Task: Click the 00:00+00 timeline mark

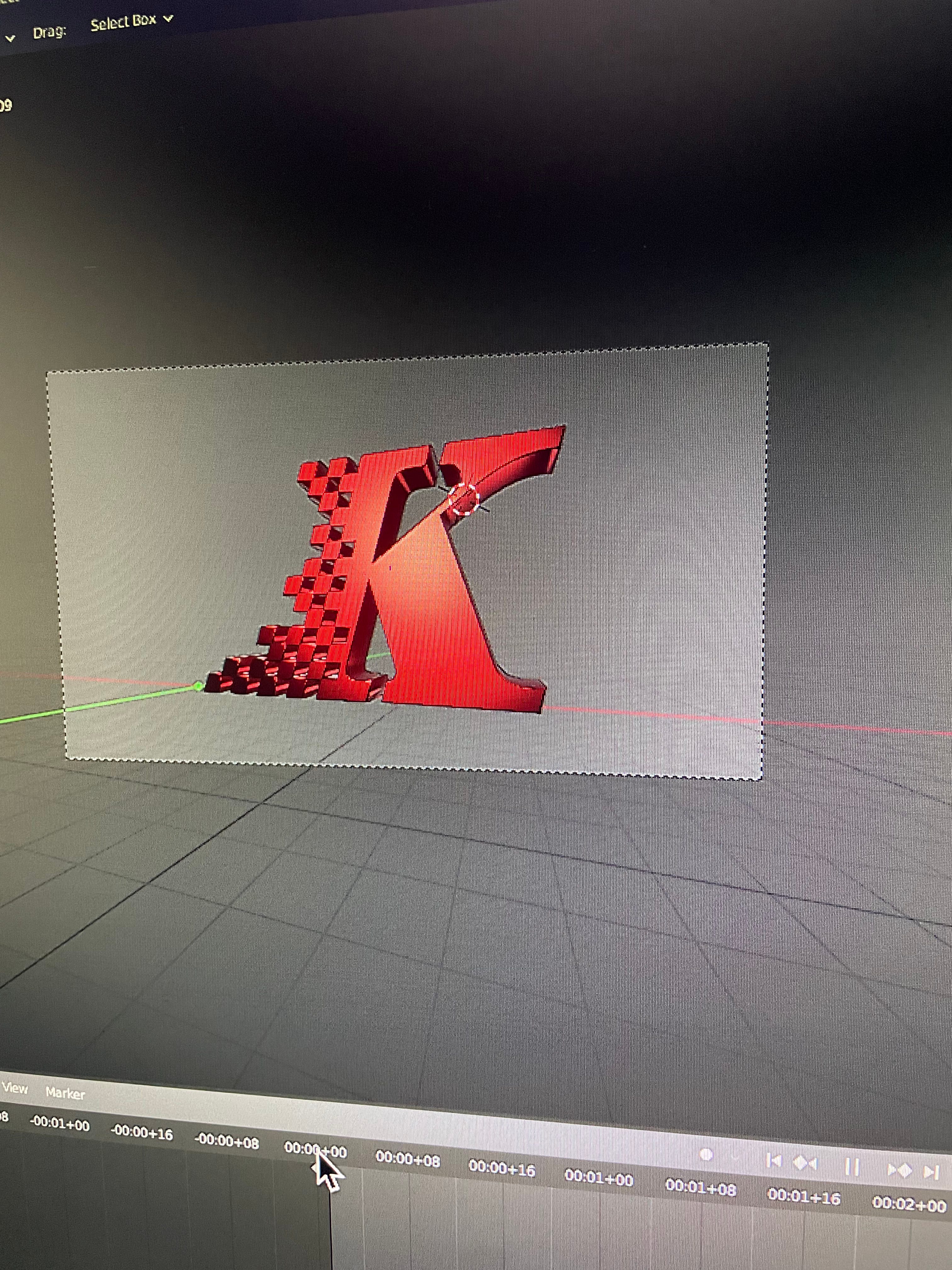Action: click(x=315, y=1149)
